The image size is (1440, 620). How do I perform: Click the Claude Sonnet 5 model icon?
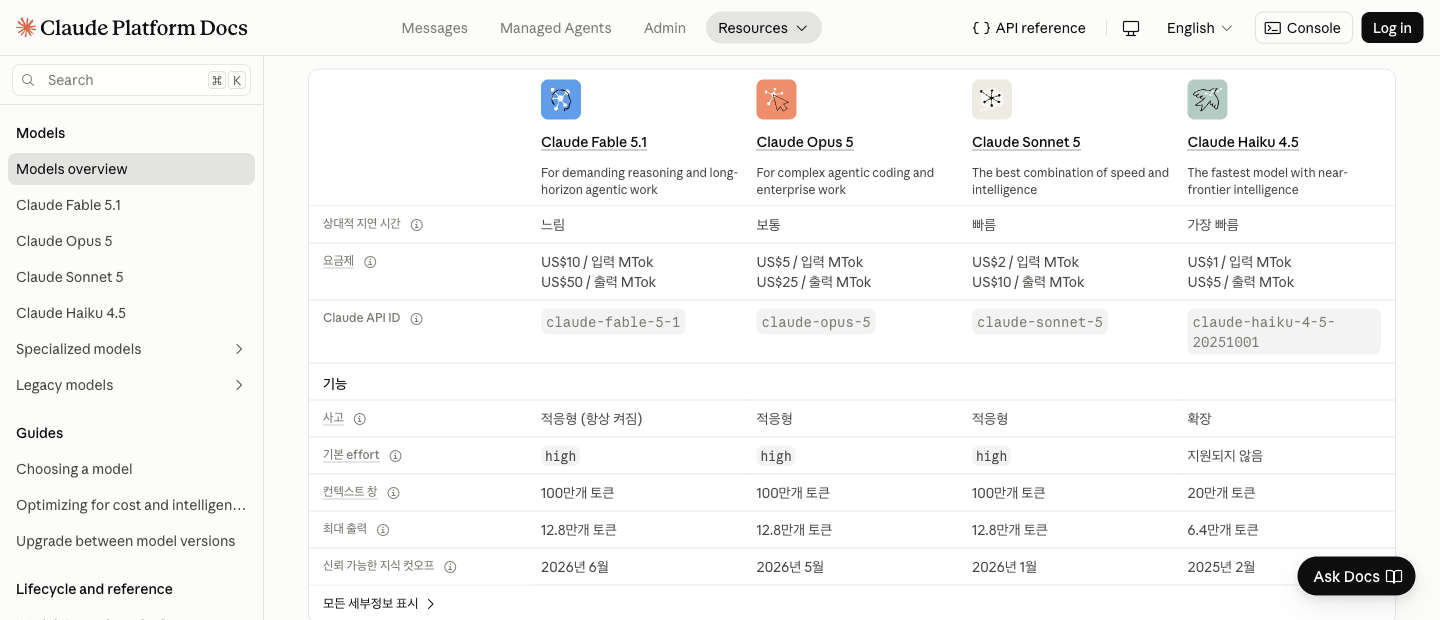pos(992,100)
